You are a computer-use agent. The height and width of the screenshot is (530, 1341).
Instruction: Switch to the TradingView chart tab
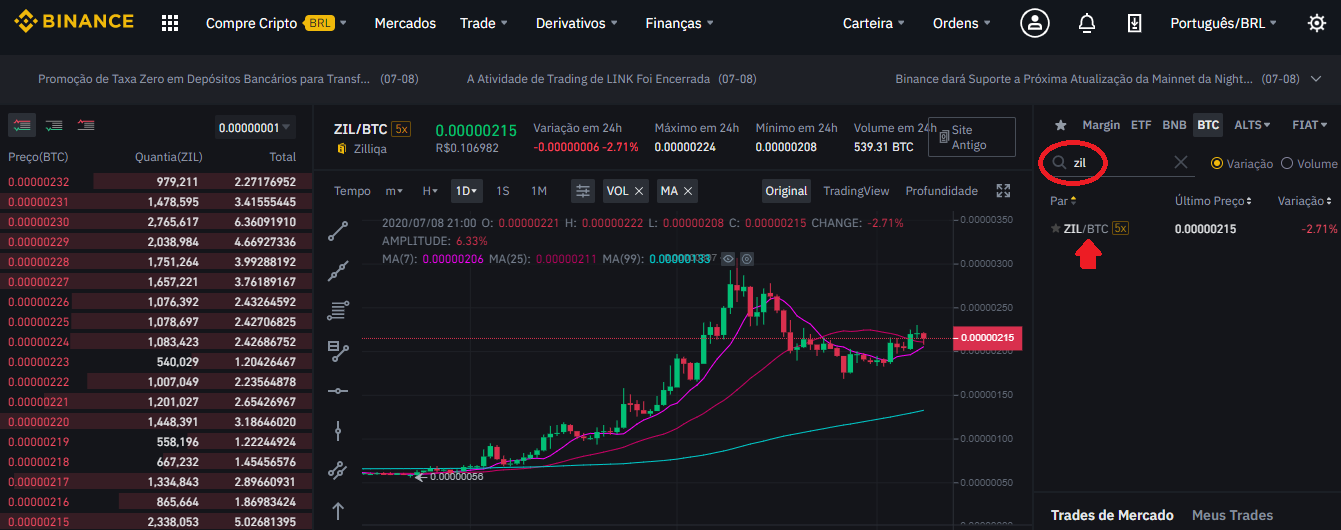pyautogui.click(x=855, y=190)
